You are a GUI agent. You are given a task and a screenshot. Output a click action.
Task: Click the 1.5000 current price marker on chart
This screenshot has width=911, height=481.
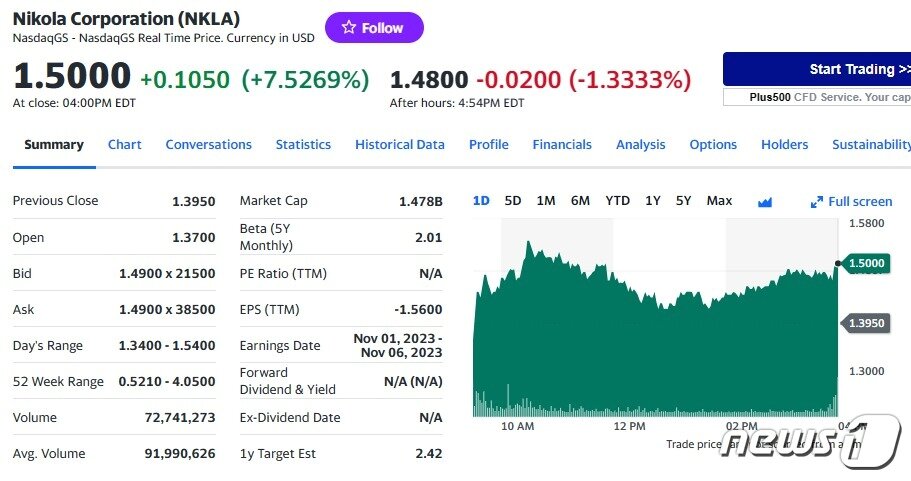point(866,263)
